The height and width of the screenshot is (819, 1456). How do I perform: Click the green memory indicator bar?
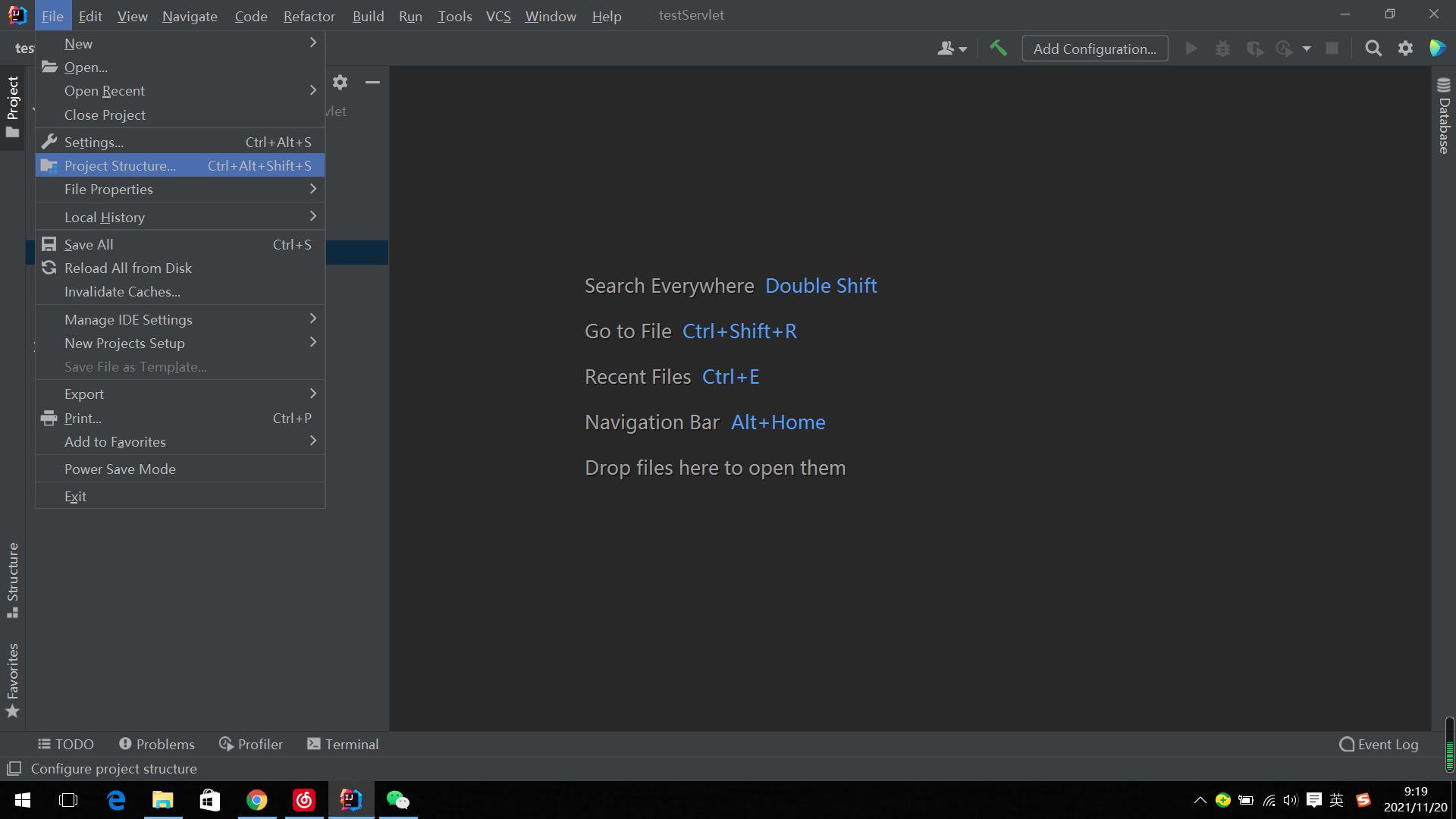coord(1449,745)
